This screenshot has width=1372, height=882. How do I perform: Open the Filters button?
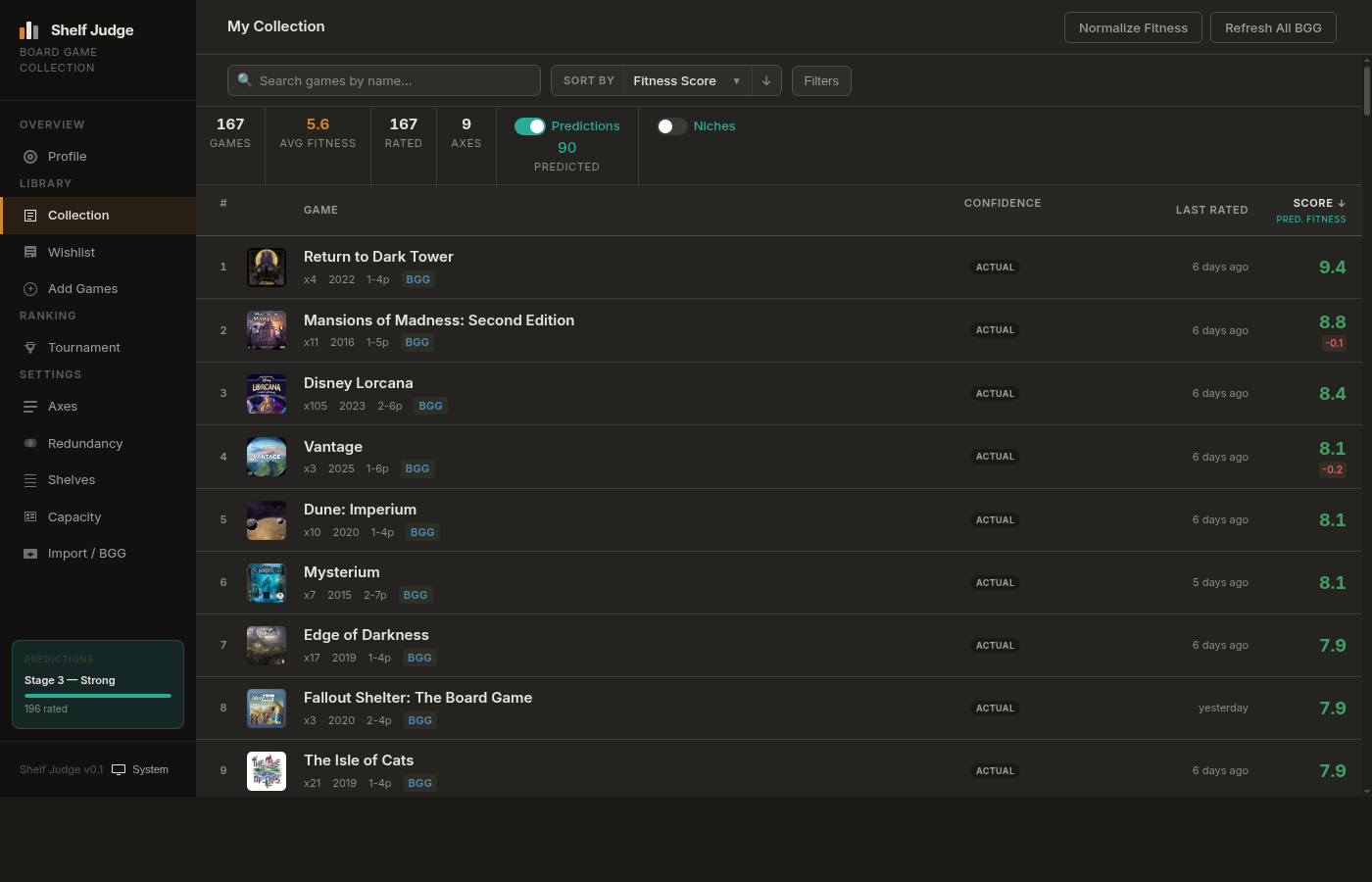pyautogui.click(x=821, y=80)
